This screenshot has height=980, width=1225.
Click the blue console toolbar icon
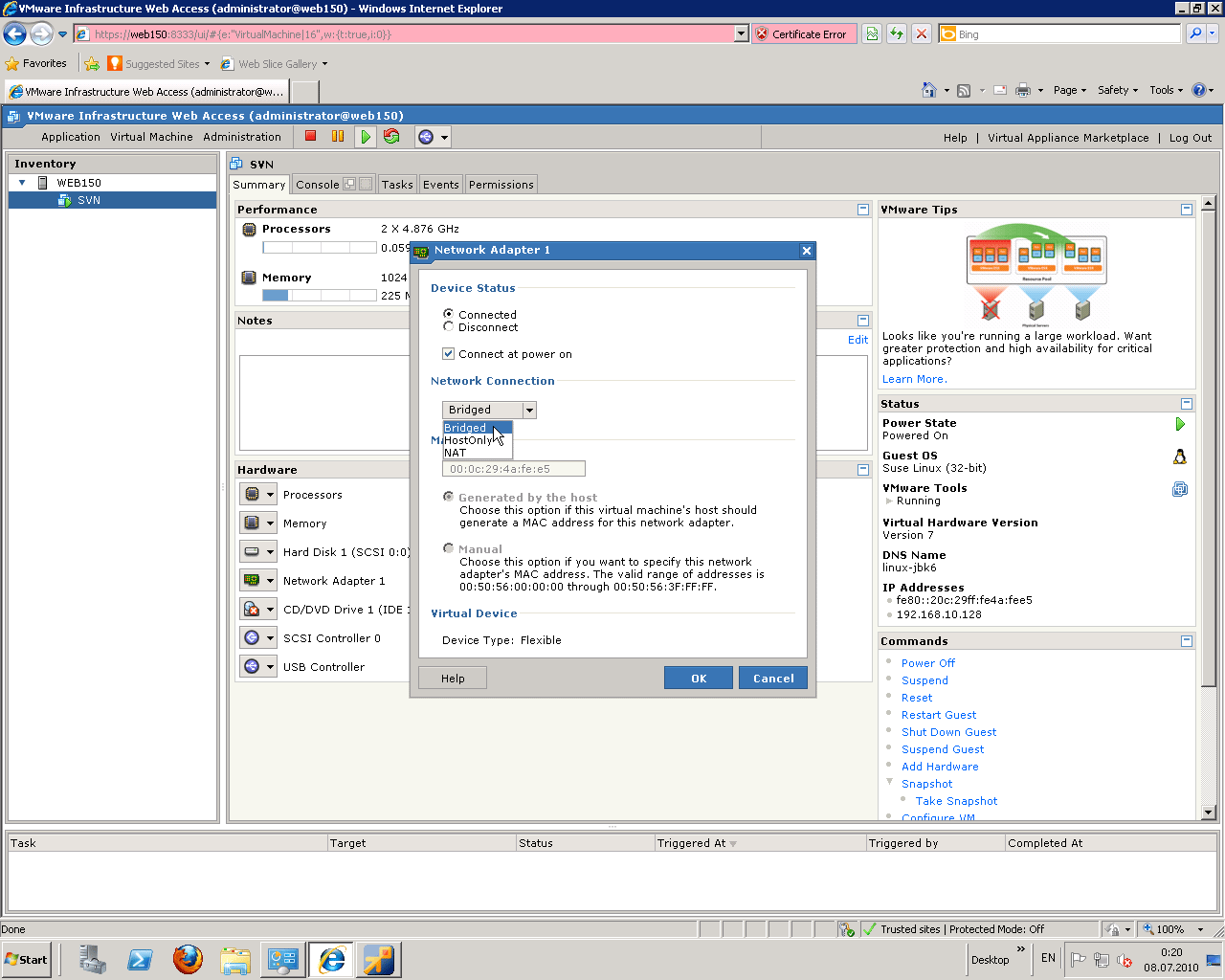tap(426, 137)
